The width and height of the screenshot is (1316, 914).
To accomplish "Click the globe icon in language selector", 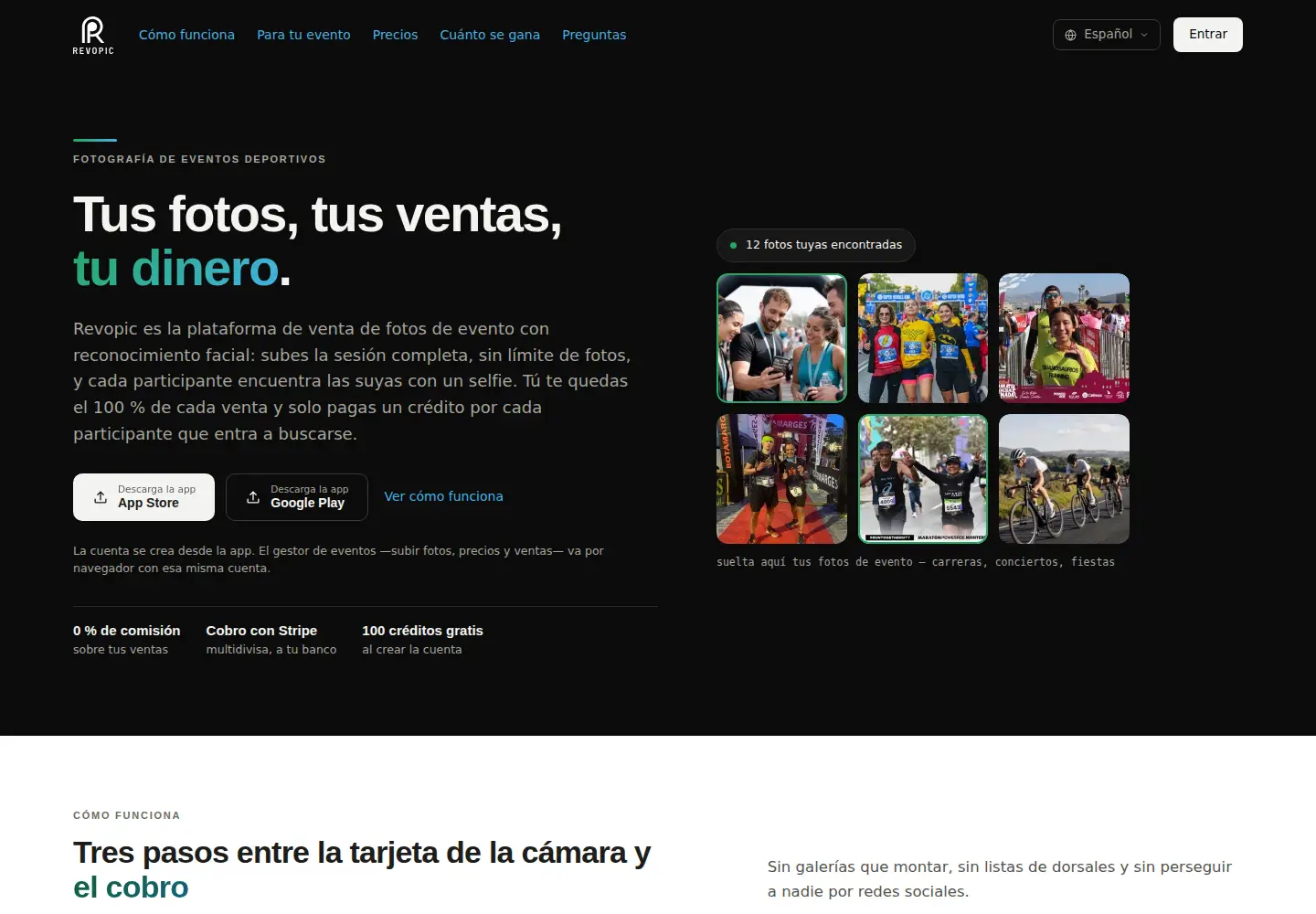I will 1071,35.
